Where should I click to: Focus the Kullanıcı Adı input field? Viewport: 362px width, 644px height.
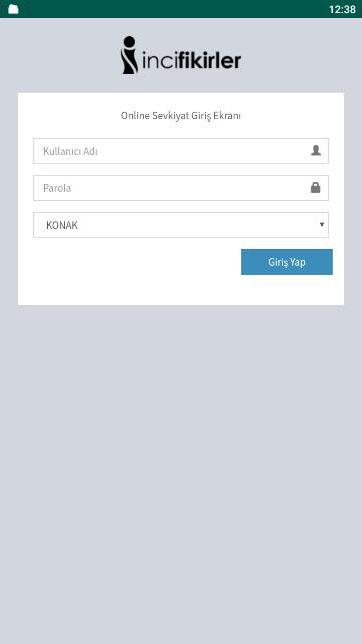click(181, 151)
